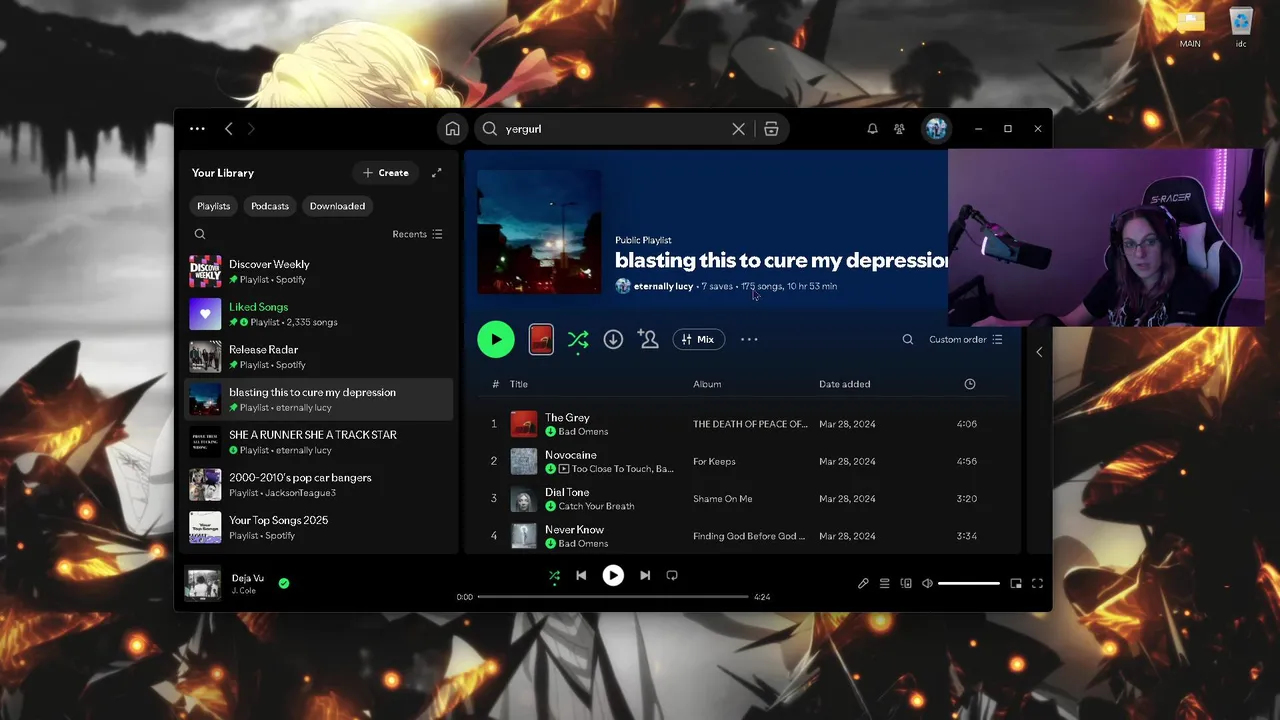Open more options for the playlist

(x=749, y=340)
